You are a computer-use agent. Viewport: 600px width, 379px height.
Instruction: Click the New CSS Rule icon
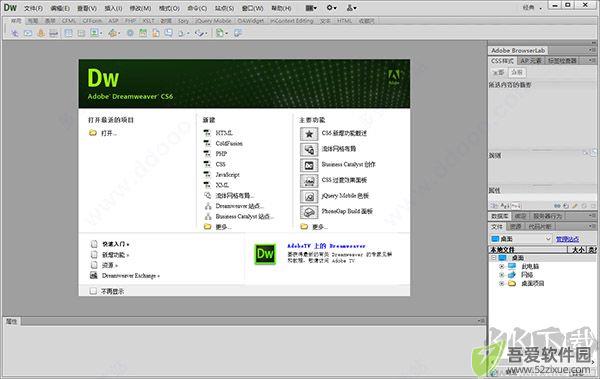click(566, 206)
